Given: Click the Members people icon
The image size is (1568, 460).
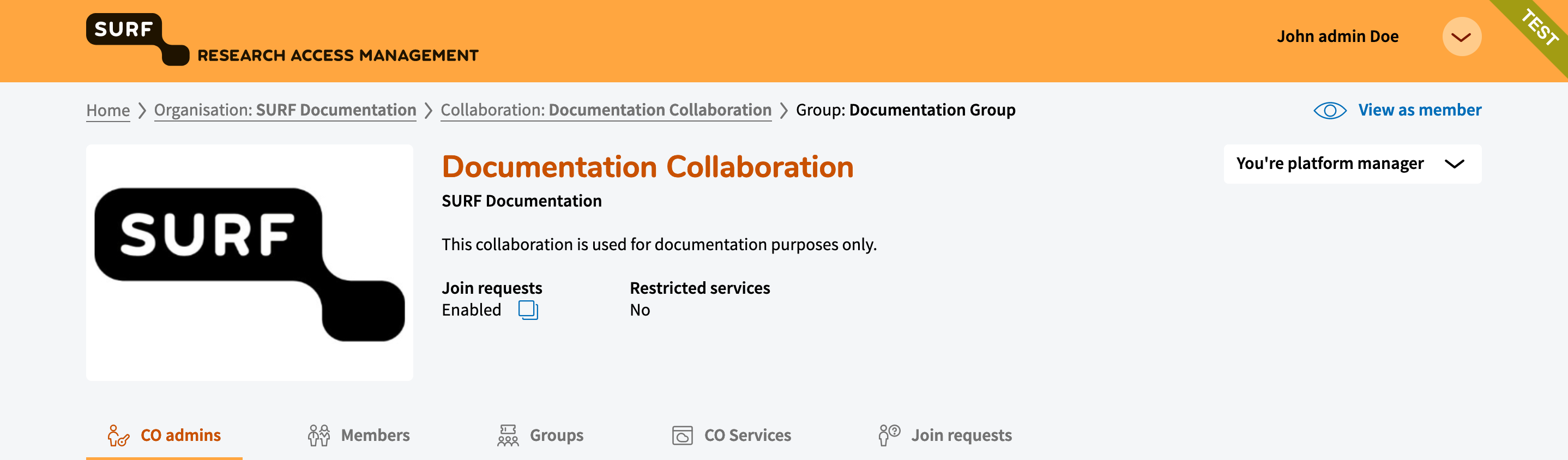Looking at the screenshot, I should 318,435.
